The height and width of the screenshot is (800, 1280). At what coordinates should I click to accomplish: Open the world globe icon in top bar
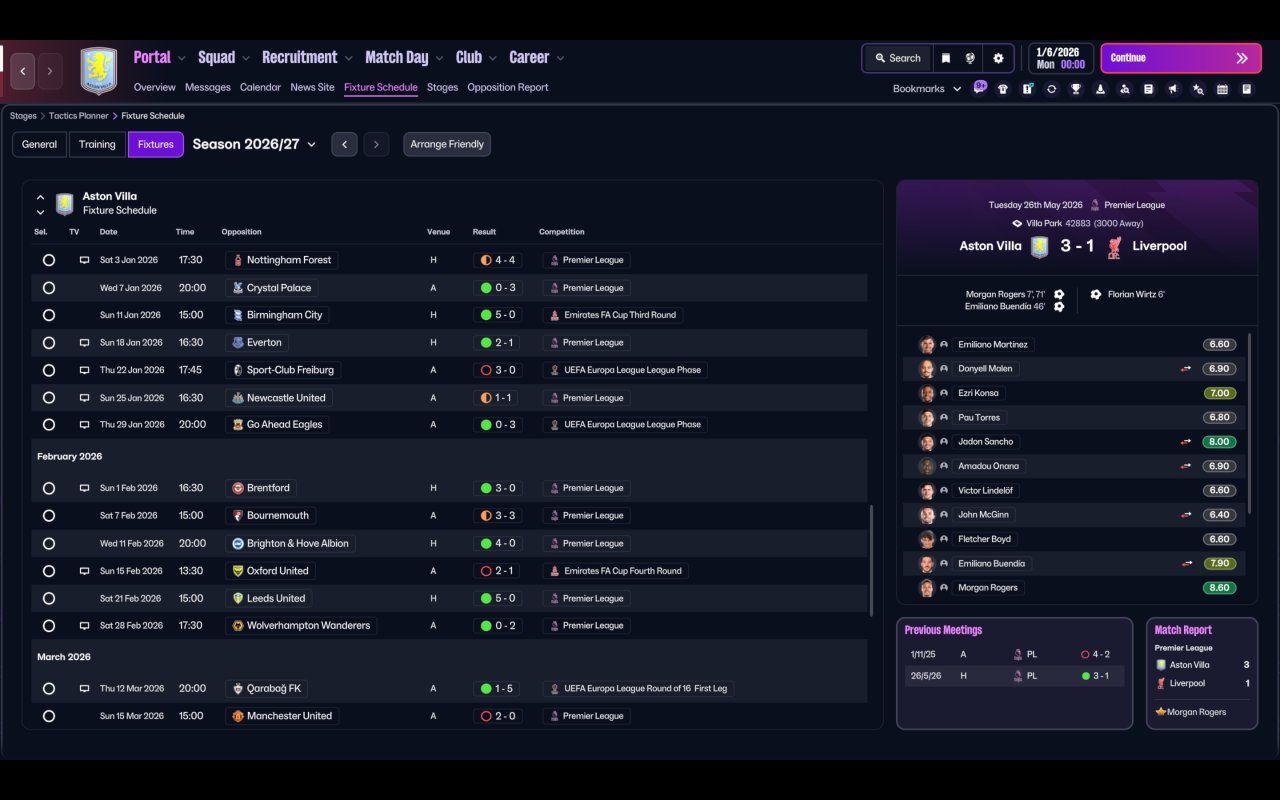point(970,58)
